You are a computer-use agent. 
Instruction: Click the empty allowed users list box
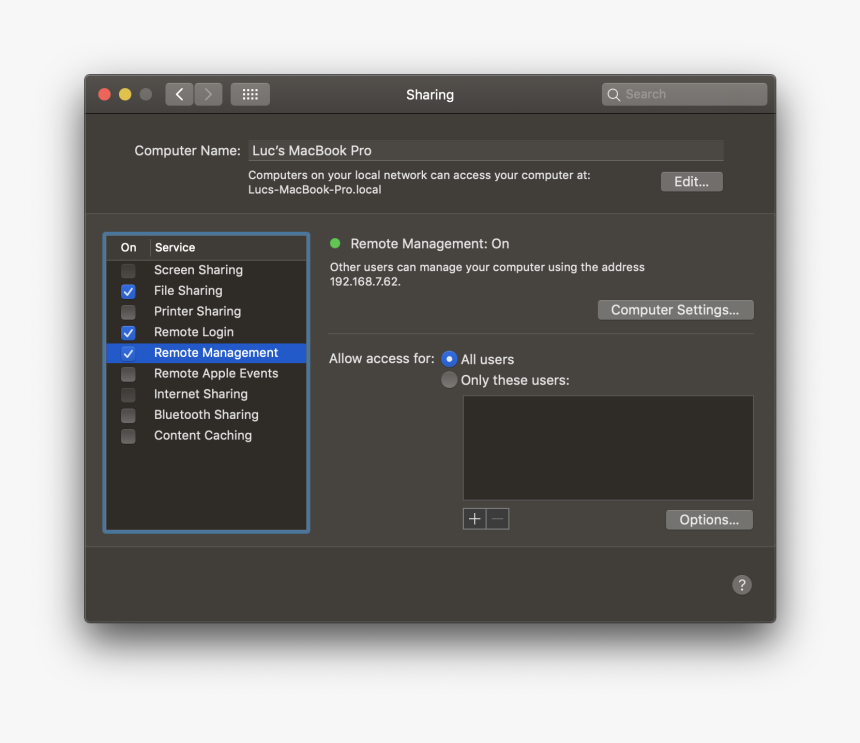(x=608, y=447)
